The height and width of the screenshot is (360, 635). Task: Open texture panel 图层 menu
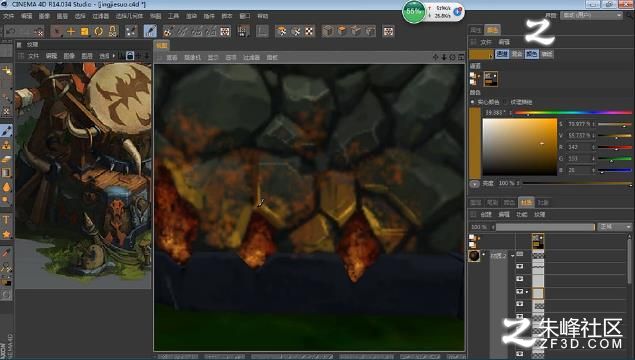87,56
